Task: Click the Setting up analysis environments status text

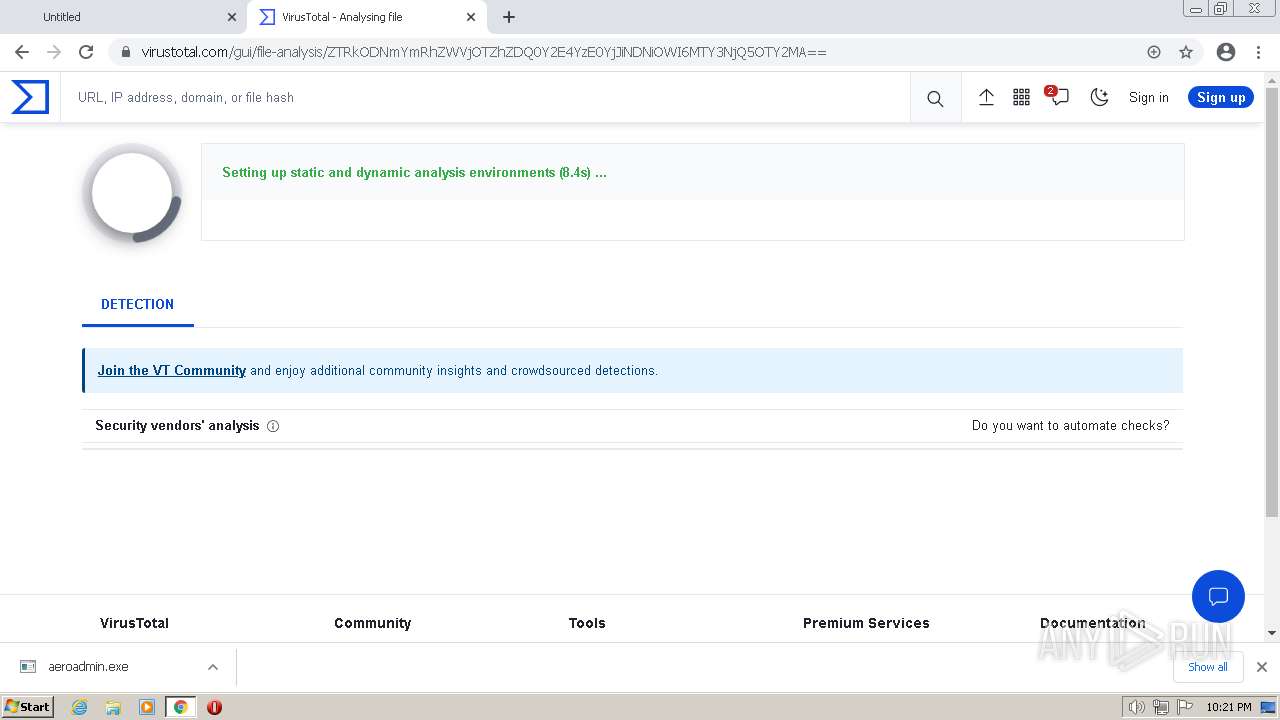Action: [x=414, y=172]
